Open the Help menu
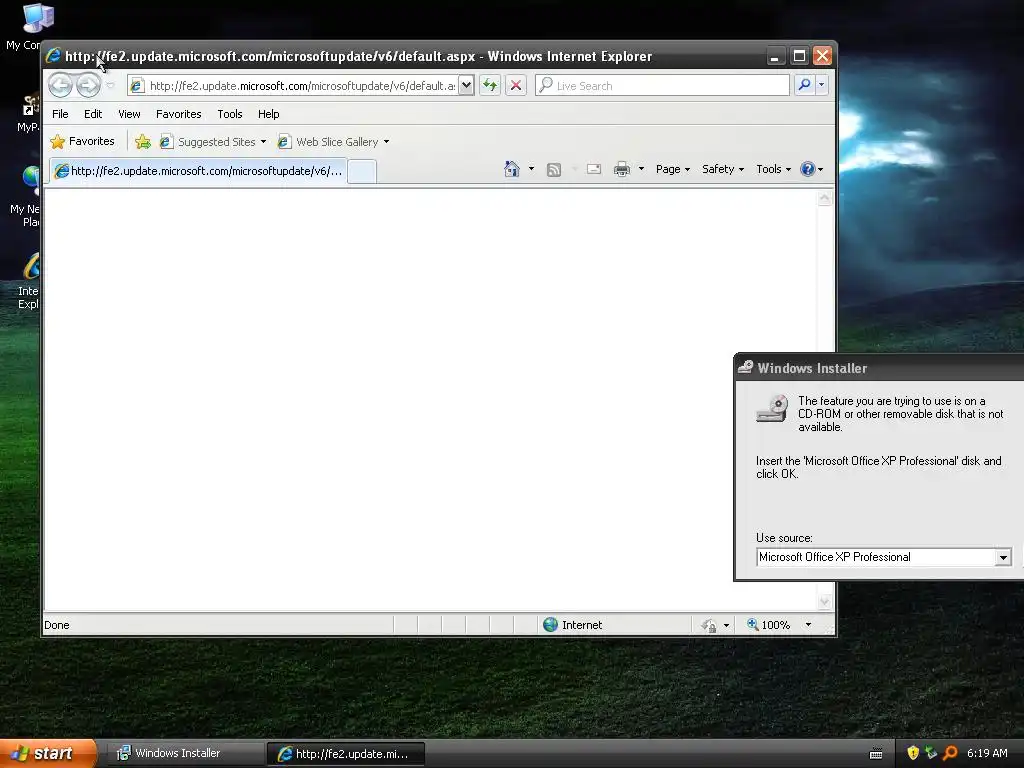The width and height of the screenshot is (1024, 768). click(268, 114)
